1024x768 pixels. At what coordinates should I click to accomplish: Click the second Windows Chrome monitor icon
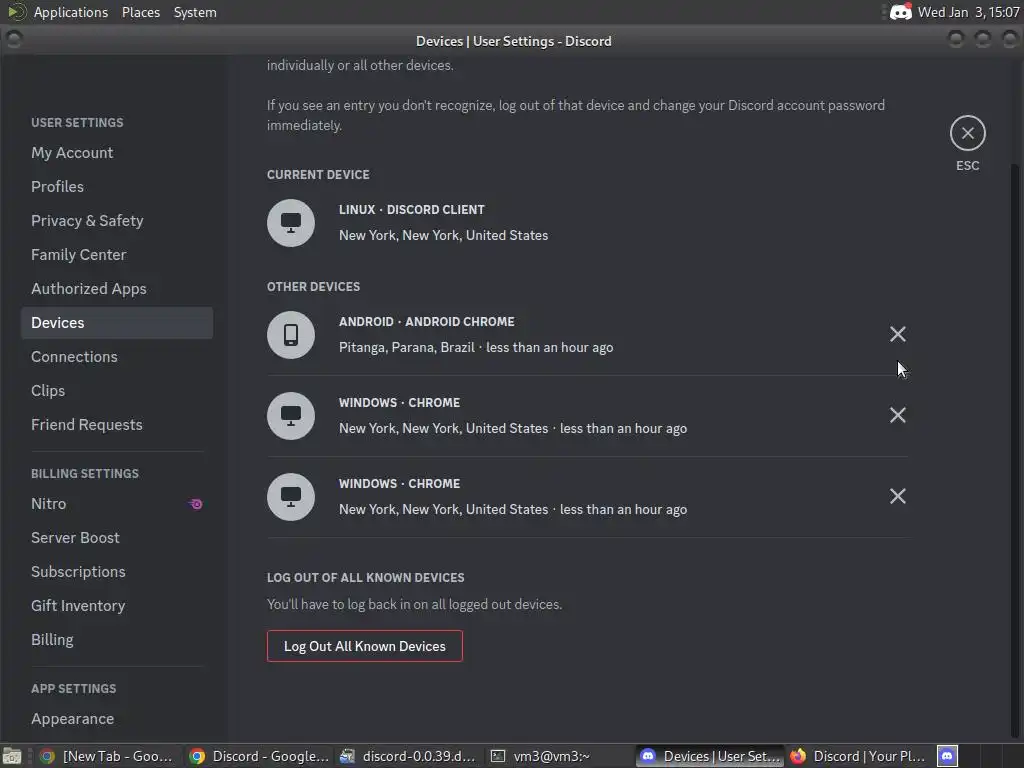pyautogui.click(x=291, y=497)
